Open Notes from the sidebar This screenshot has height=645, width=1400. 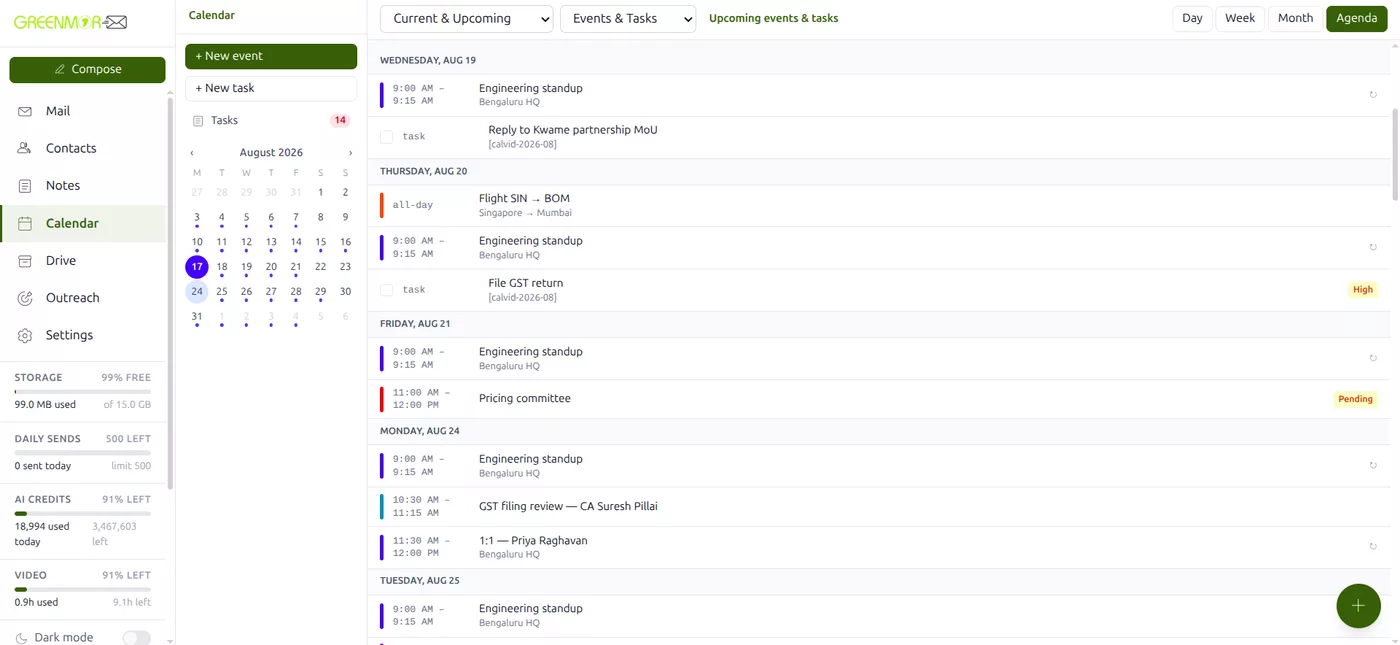pos(84,186)
